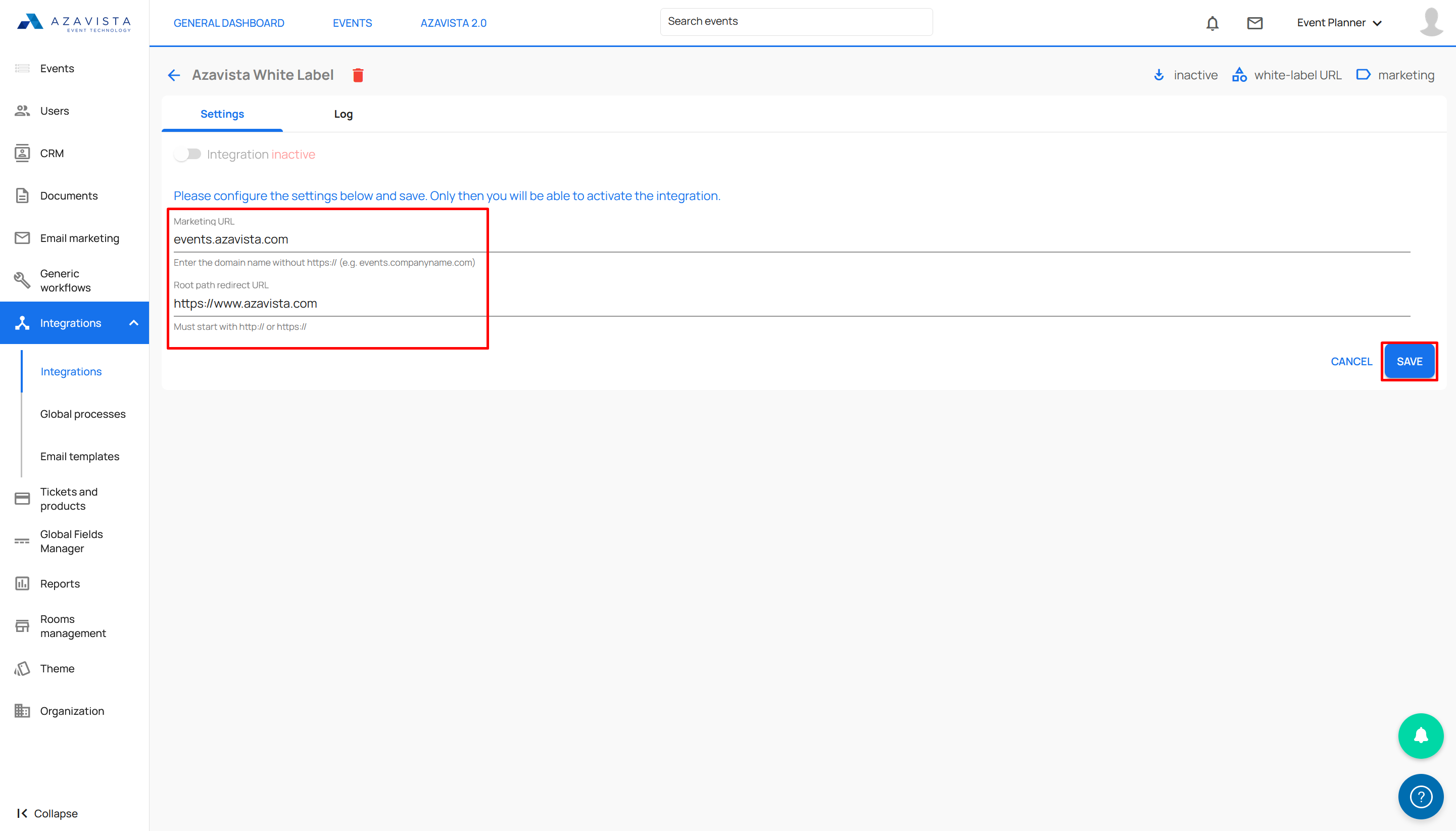Open GENERAL DASHBOARD in top navigation
Screen dimensions: 1456x831
click(229, 23)
